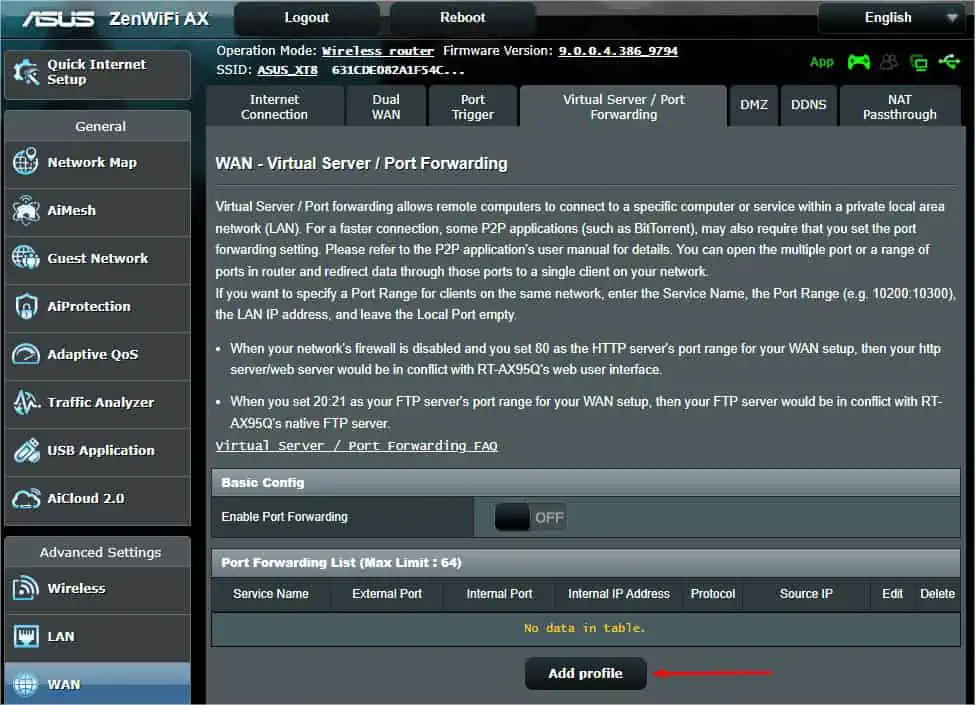Open the Wireless router operation mode link
Viewport: 975px width, 705px height.
(x=377, y=51)
